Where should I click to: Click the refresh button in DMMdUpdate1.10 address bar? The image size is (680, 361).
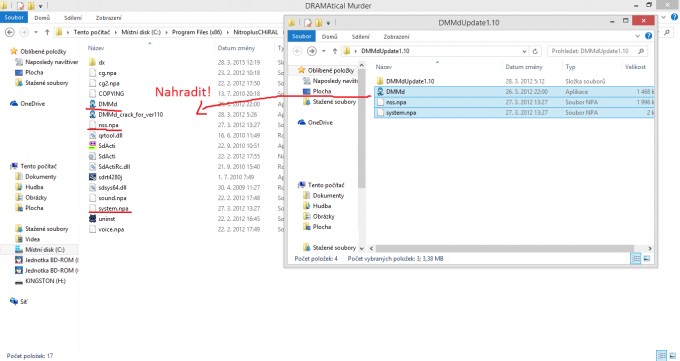point(535,51)
